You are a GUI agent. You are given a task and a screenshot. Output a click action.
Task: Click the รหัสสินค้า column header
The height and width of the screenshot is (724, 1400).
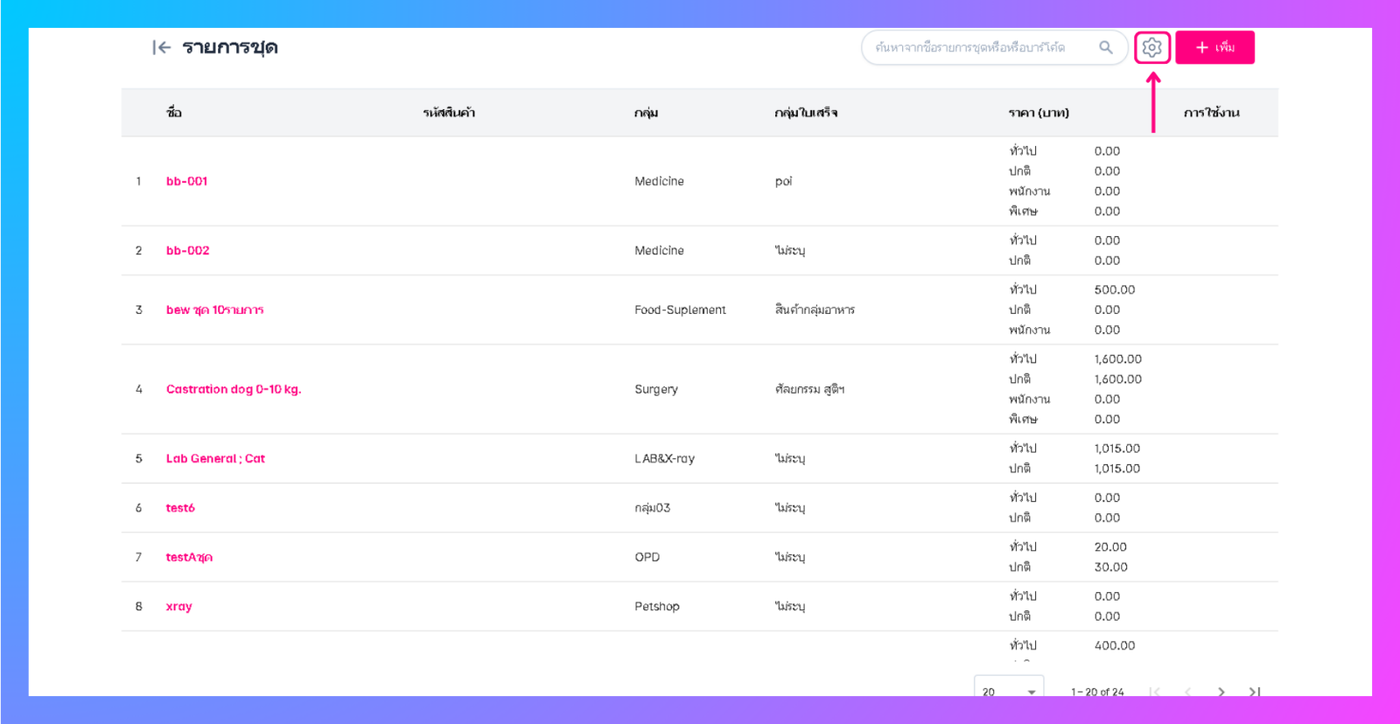(449, 113)
